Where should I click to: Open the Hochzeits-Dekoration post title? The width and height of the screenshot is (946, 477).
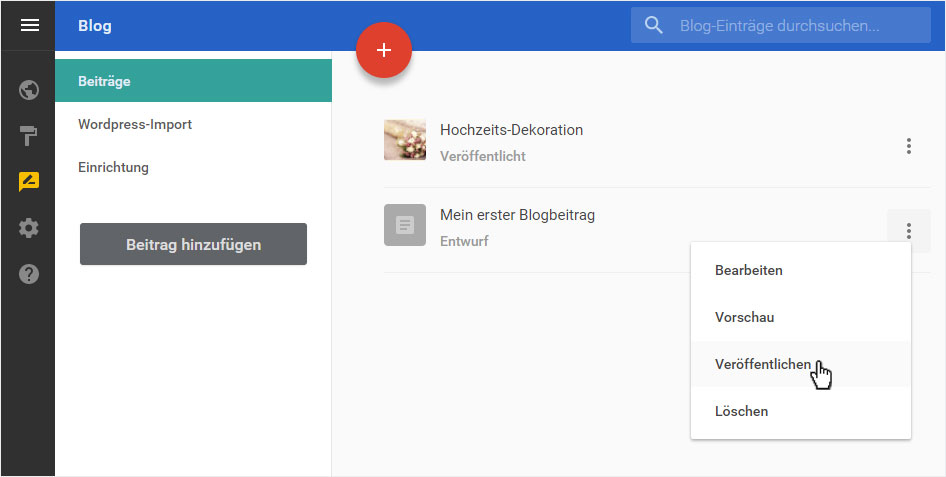(x=512, y=130)
